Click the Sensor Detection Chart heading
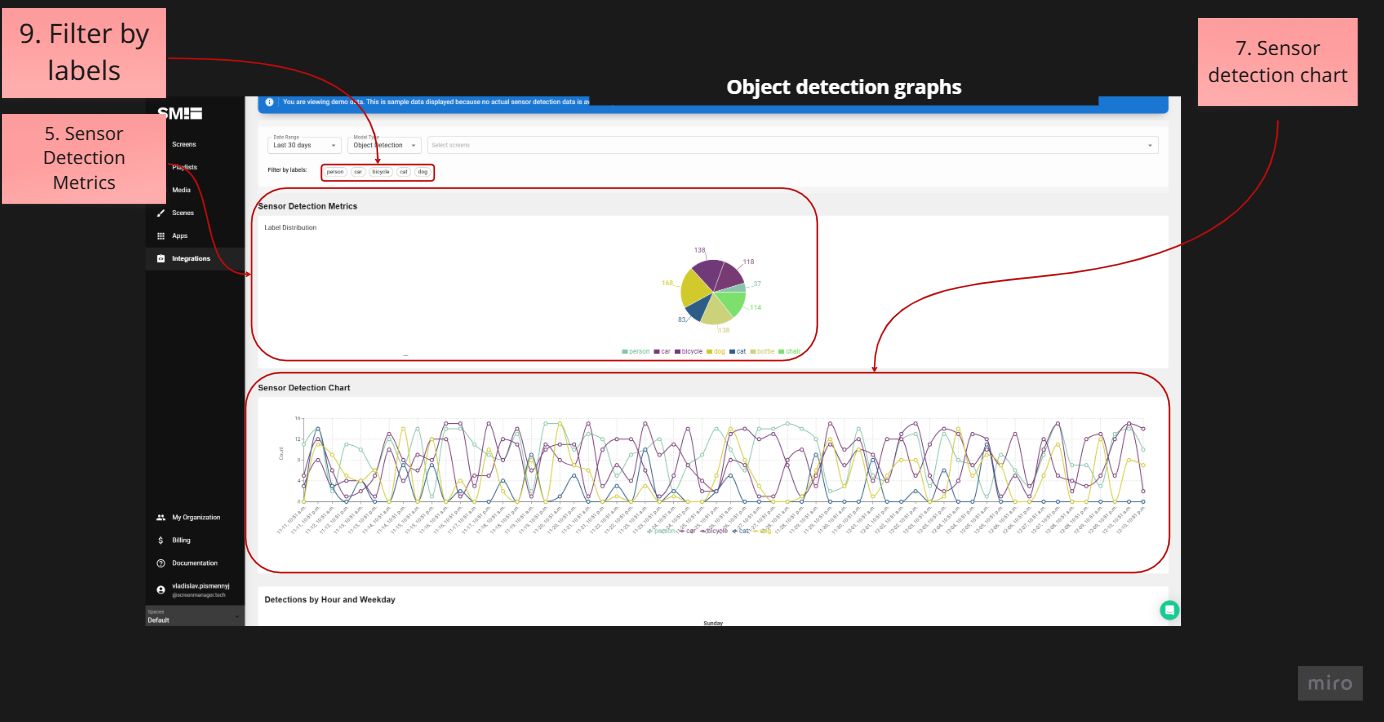Viewport: 1384px width, 722px height. tap(304, 387)
